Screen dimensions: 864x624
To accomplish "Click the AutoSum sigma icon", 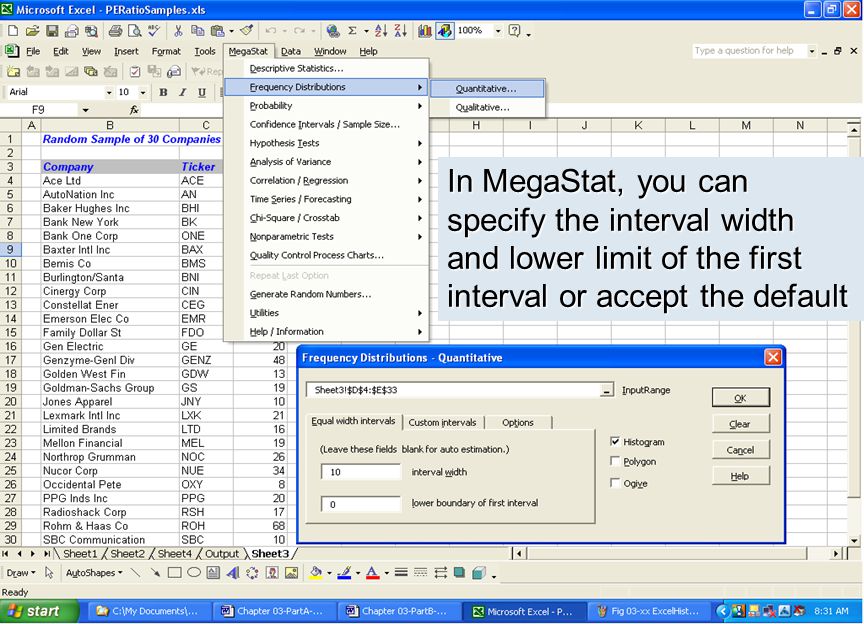I will point(352,31).
